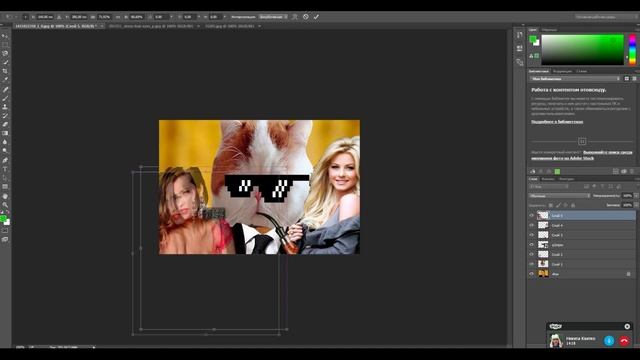The width and height of the screenshot is (640, 360).
Task: Switch to the Коррекция (Adjustments) tab
Action: click(562, 71)
